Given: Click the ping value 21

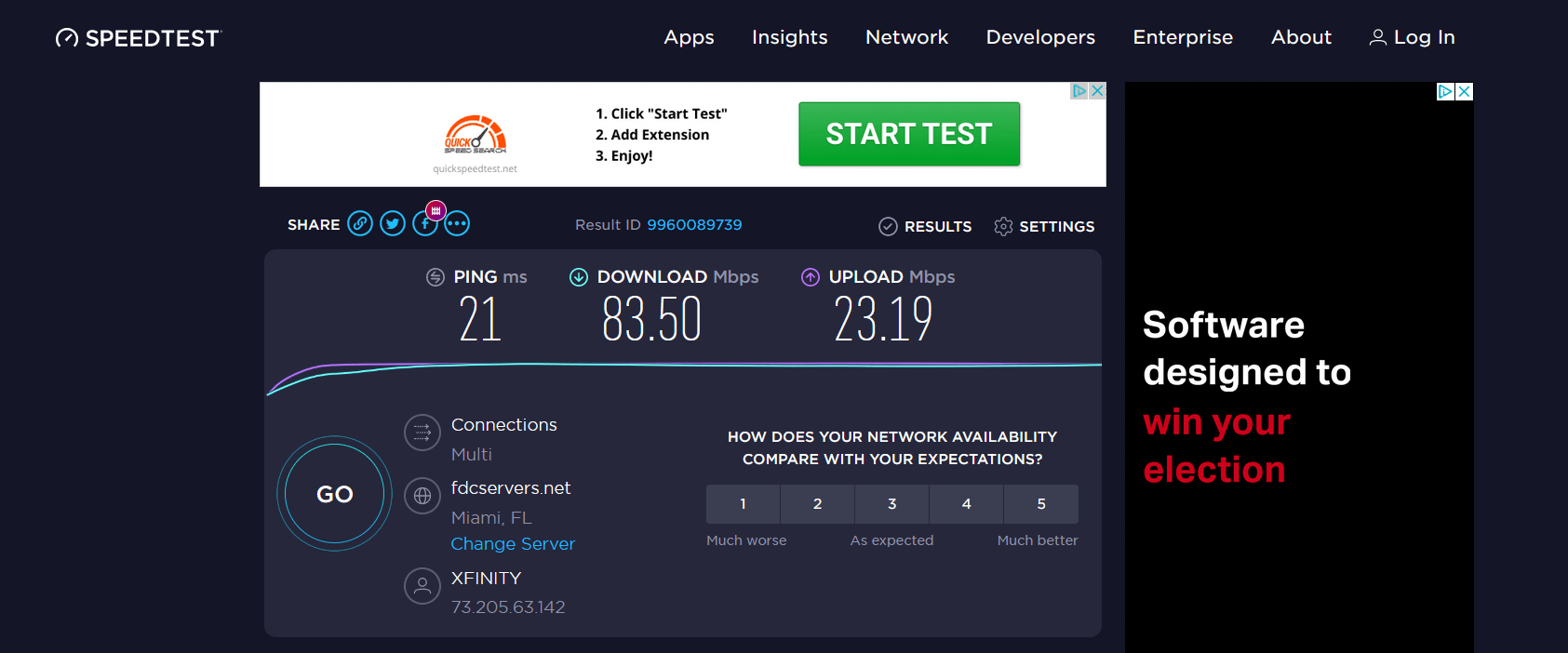Looking at the screenshot, I should pyautogui.click(x=480, y=319).
